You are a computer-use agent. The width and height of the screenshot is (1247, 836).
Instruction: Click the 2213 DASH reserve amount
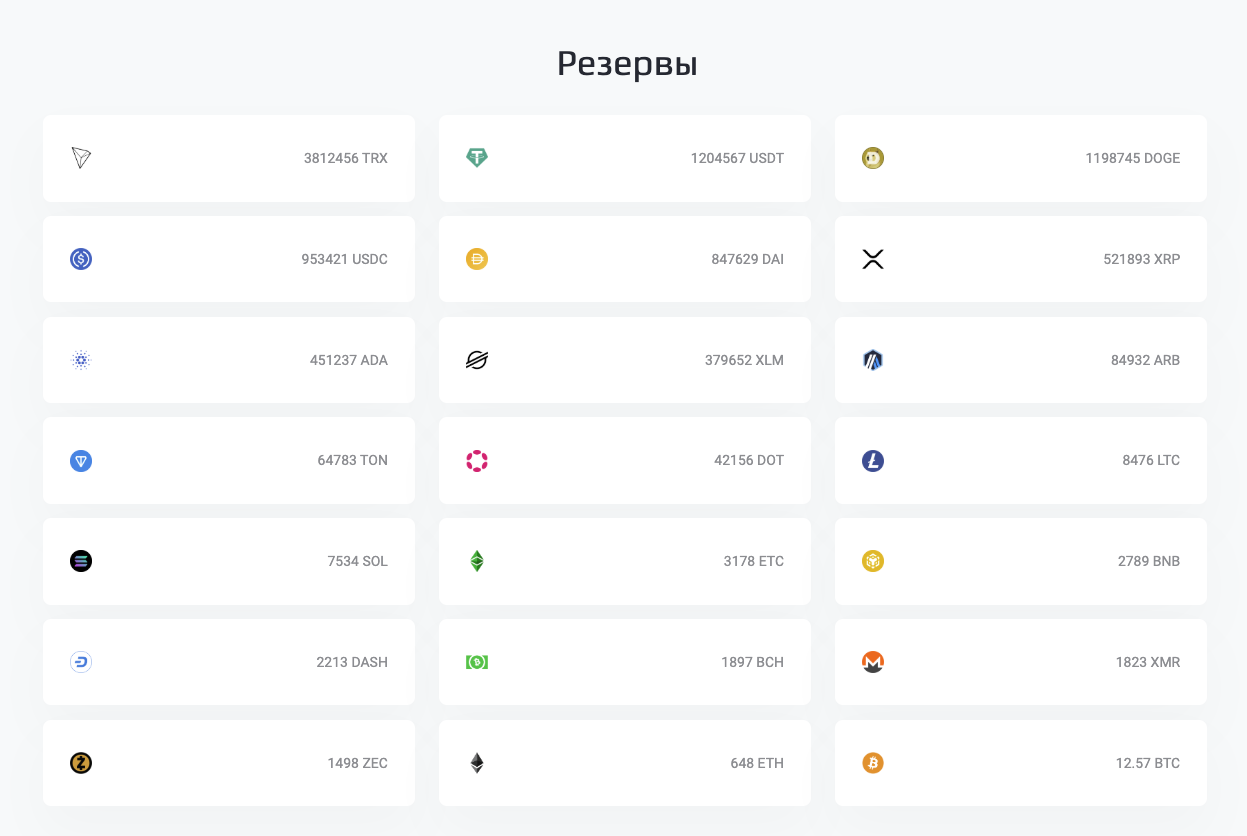click(x=352, y=662)
